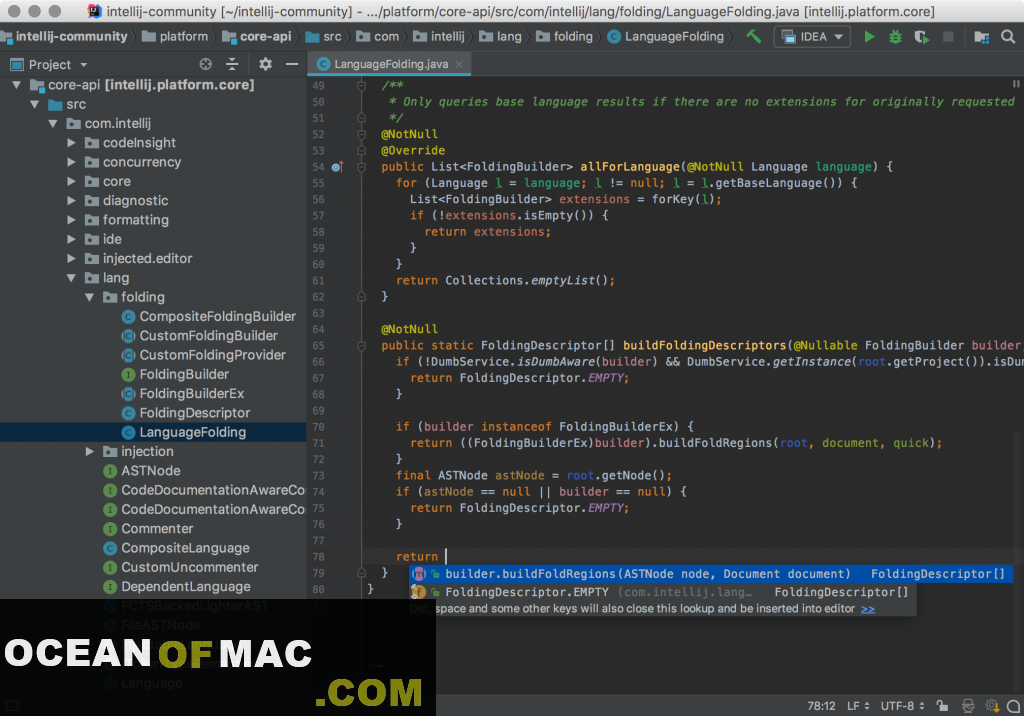Select CompositeLanguage in project tree
Viewport: 1024px width, 716px height.
pos(176,548)
